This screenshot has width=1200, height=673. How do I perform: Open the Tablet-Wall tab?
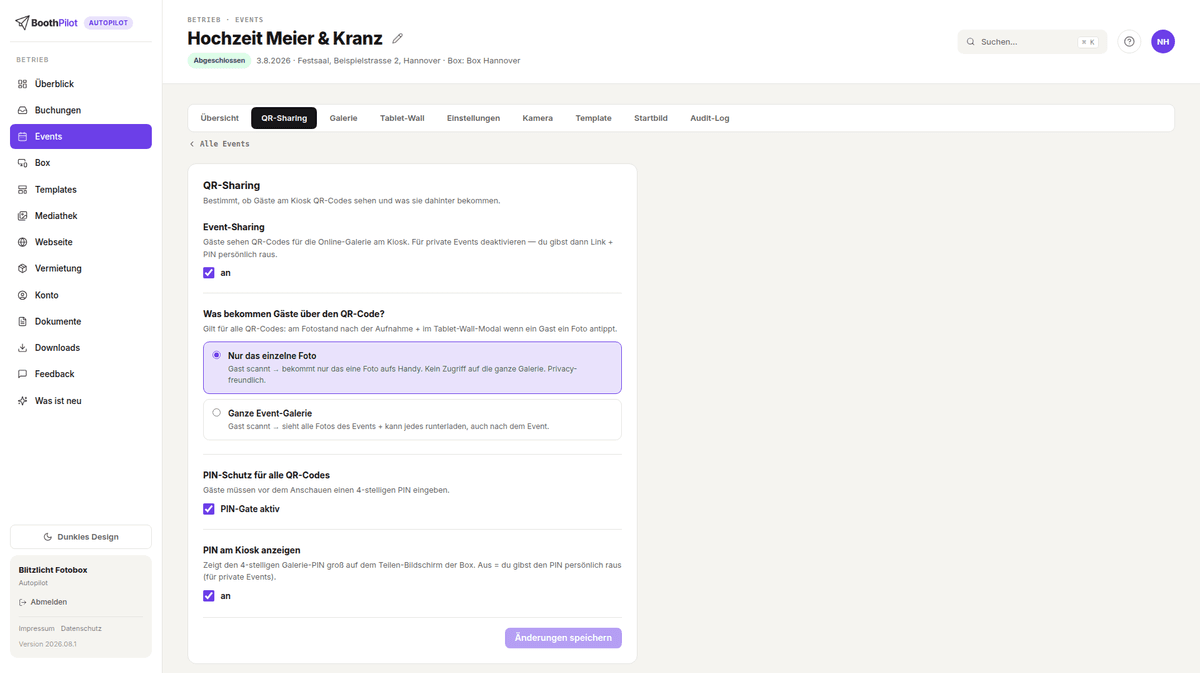click(x=402, y=118)
